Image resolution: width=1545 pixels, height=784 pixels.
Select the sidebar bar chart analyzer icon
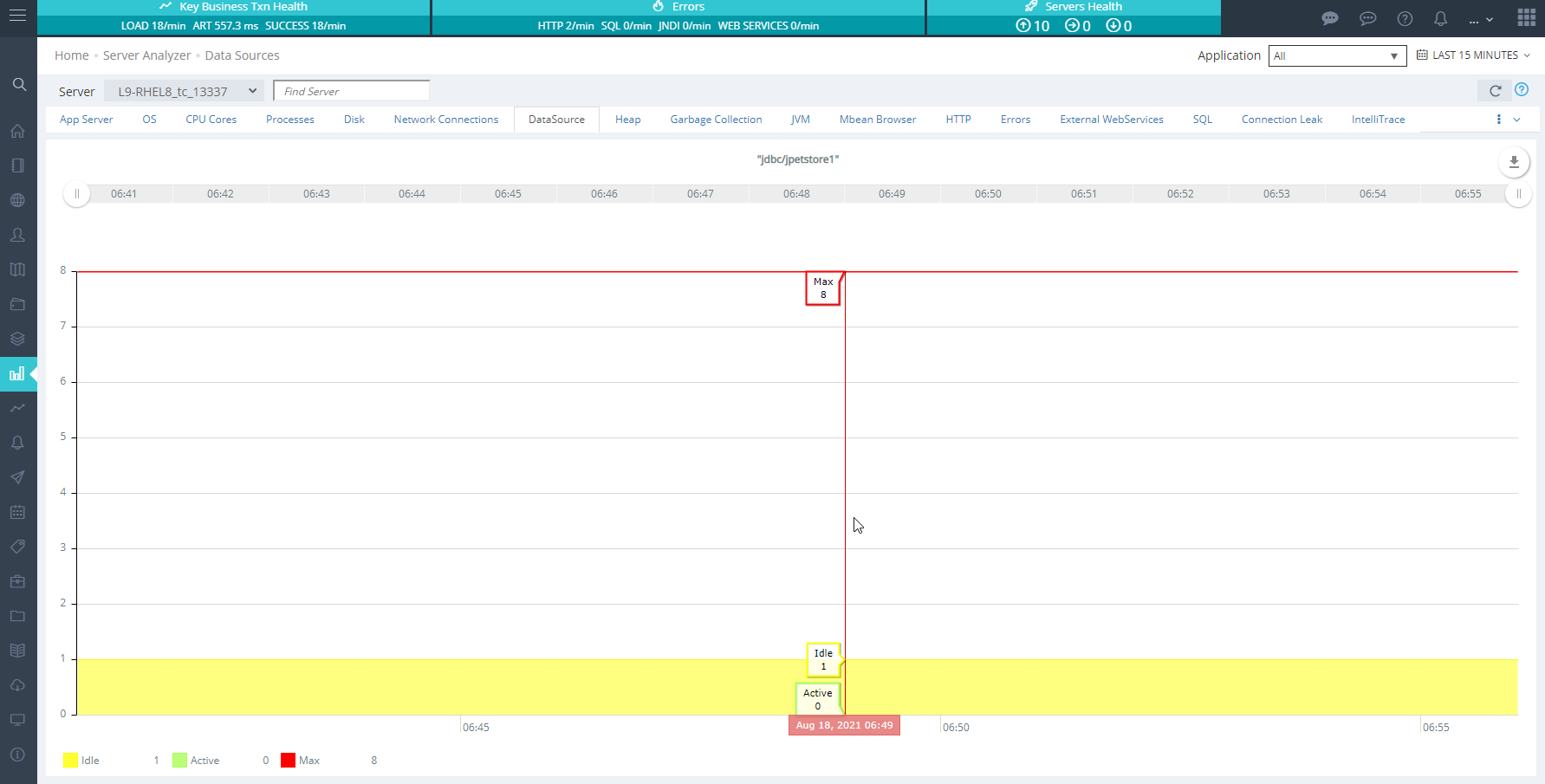(x=17, y=374)
